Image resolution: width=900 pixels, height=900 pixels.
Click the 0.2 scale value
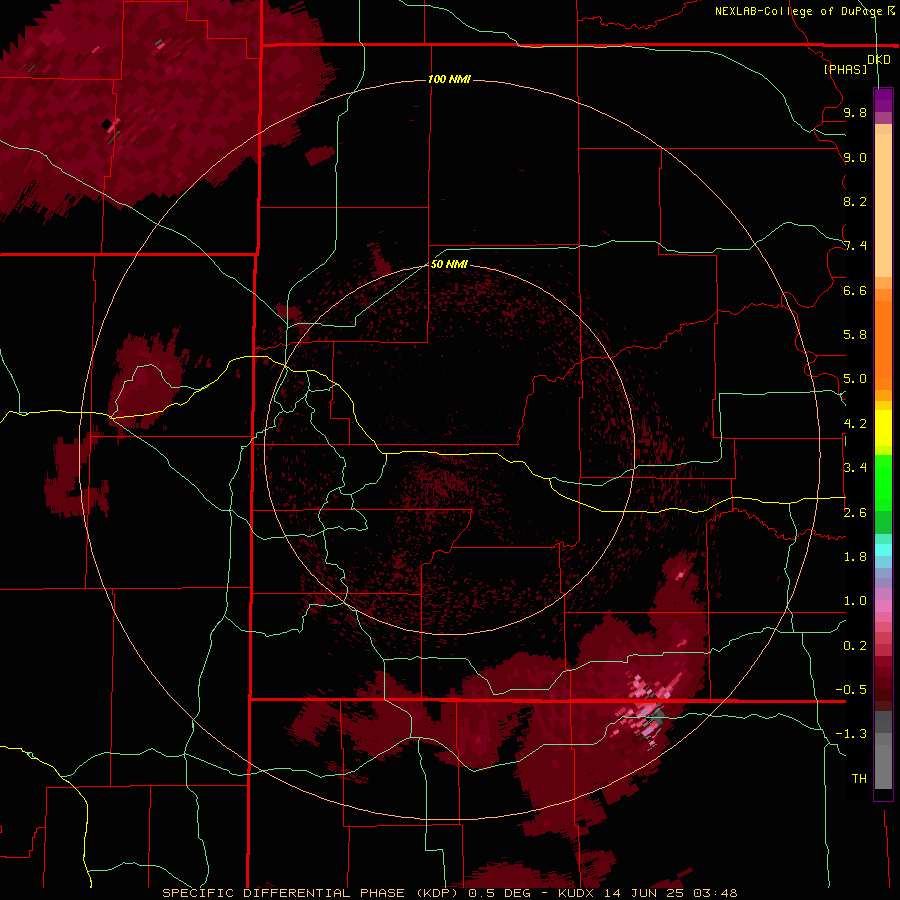[855, 646]
